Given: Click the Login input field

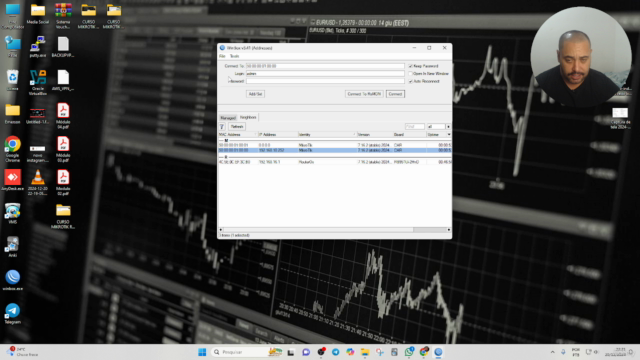Looking at the screenshot, I should click(325, 73).
